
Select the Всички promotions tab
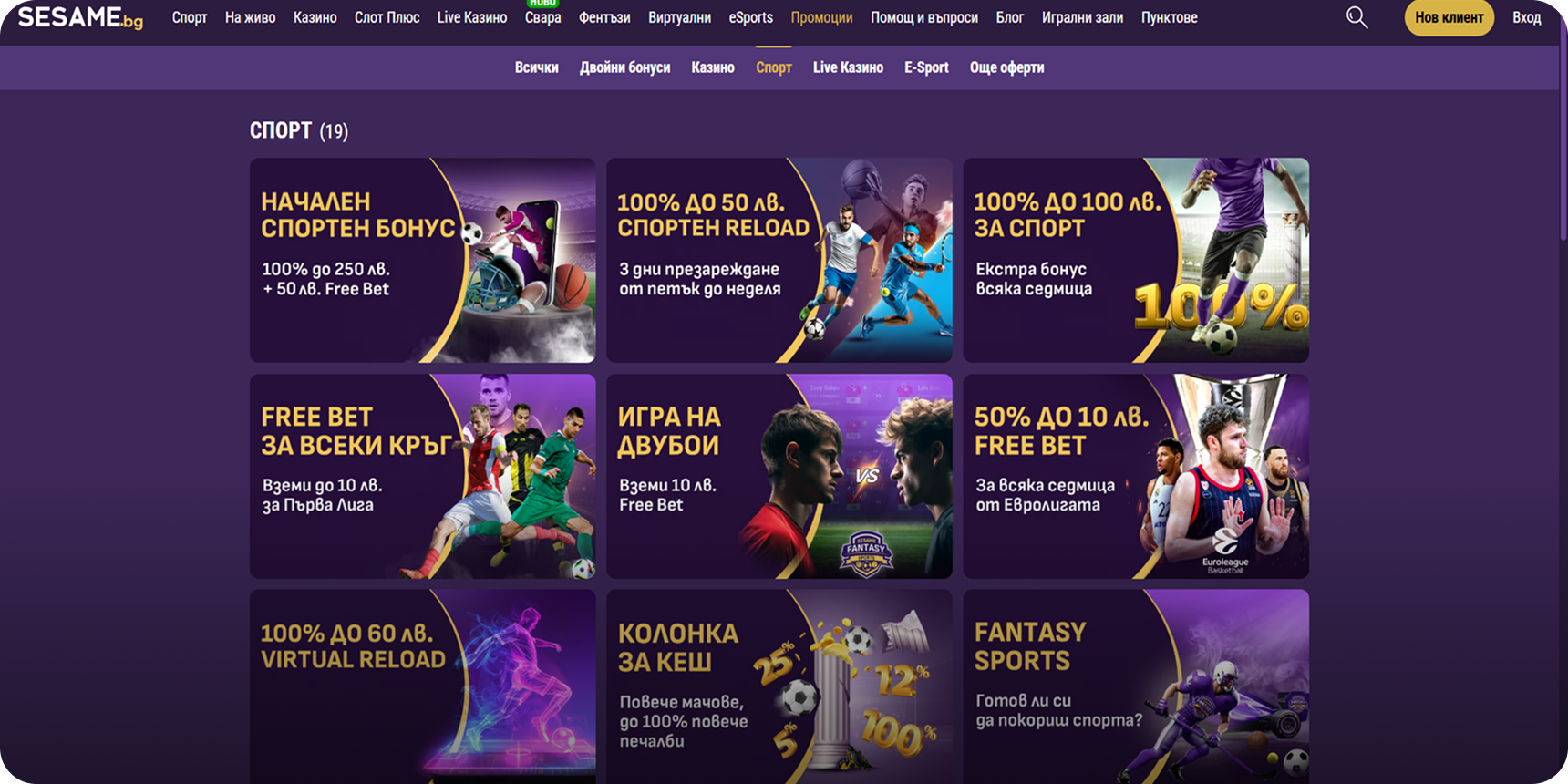coord(536,67)
